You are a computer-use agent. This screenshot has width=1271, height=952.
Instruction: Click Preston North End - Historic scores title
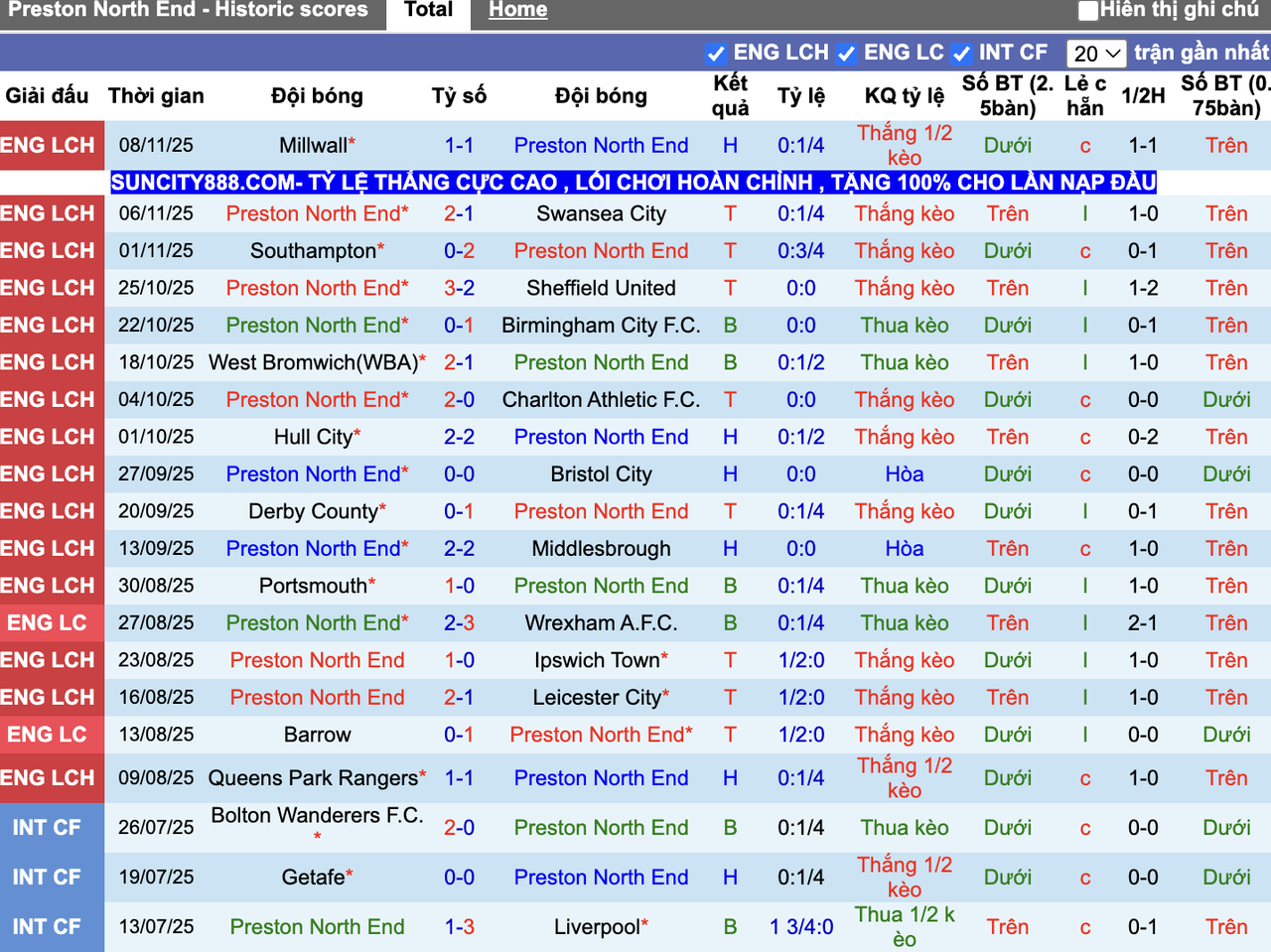point(189,10)
